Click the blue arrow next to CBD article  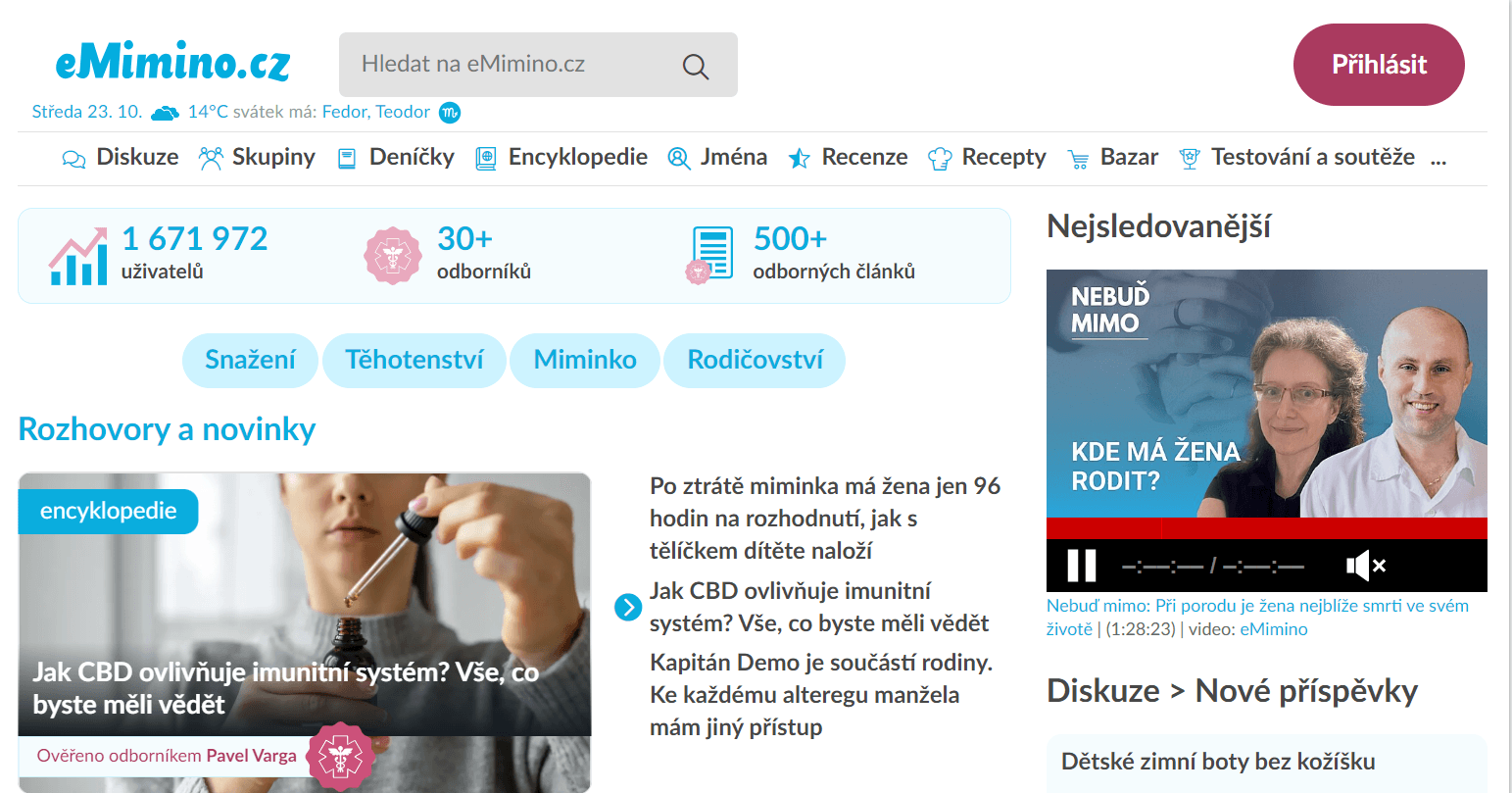click(628, 607)
